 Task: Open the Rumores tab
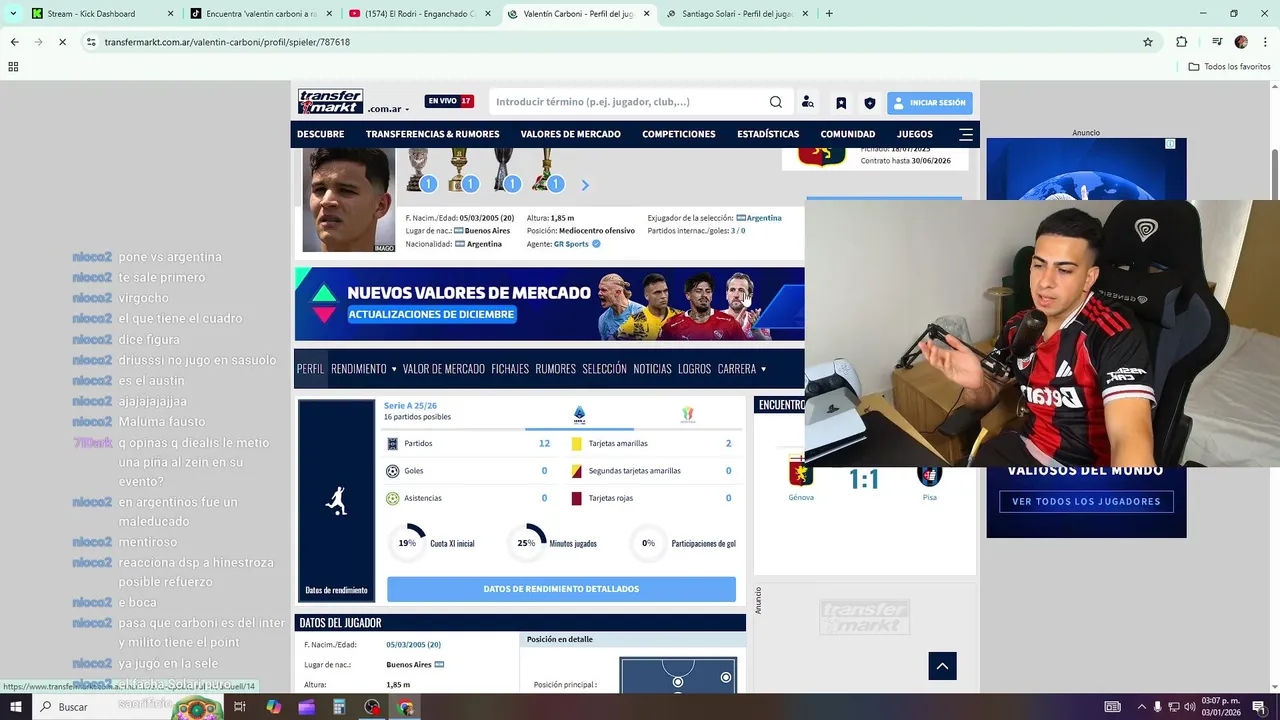pyautogui.click(x=555, y=369)
